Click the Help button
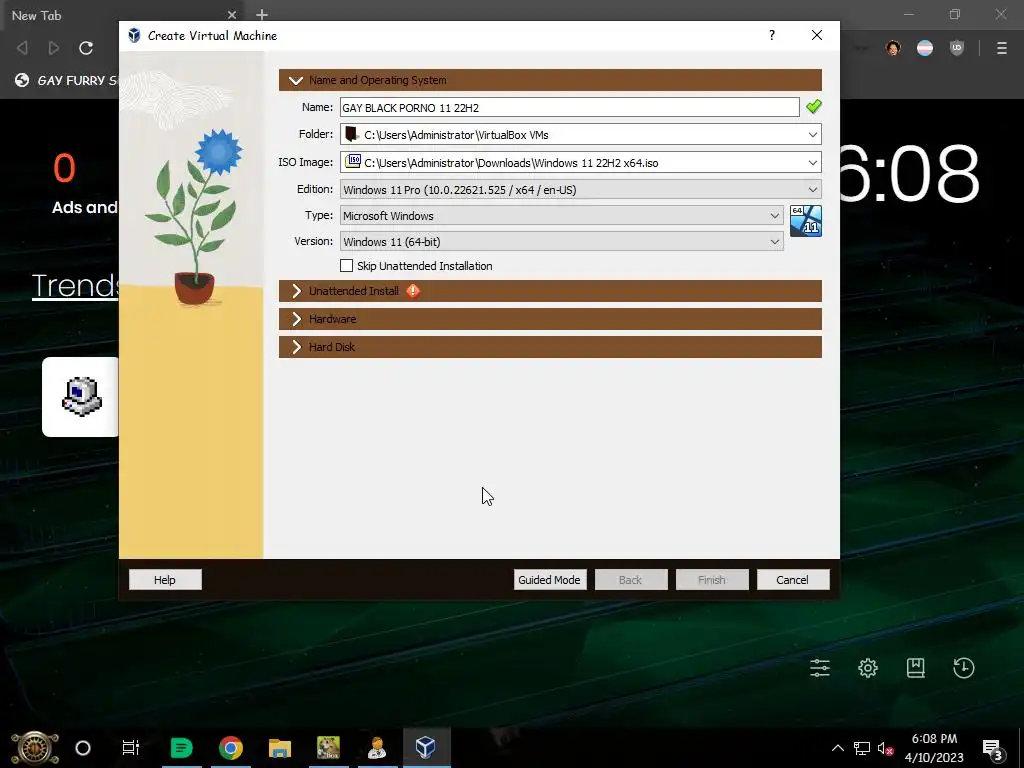Screen dimensions: 1024x768 coord(165,580)
